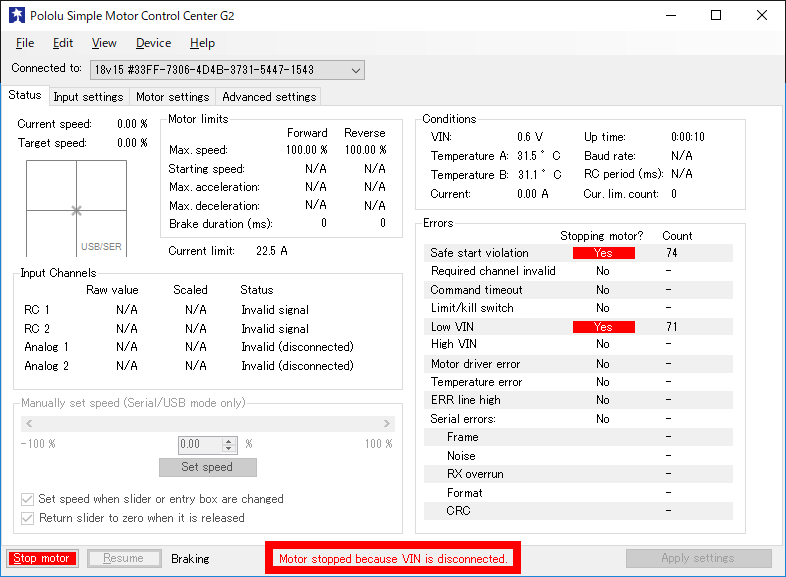
Task: Click the Current speed 0.00 % value
Action: pyautogui.click(x=132, y=124)
